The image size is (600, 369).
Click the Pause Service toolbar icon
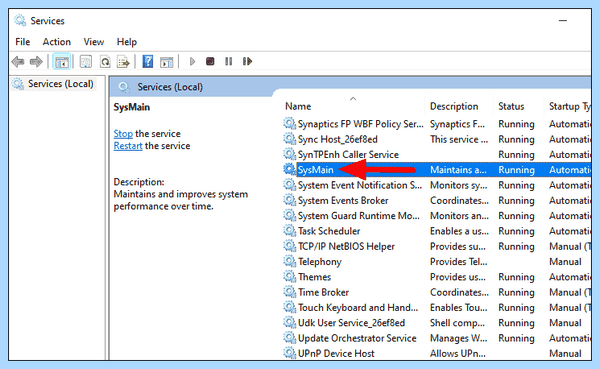228,61
